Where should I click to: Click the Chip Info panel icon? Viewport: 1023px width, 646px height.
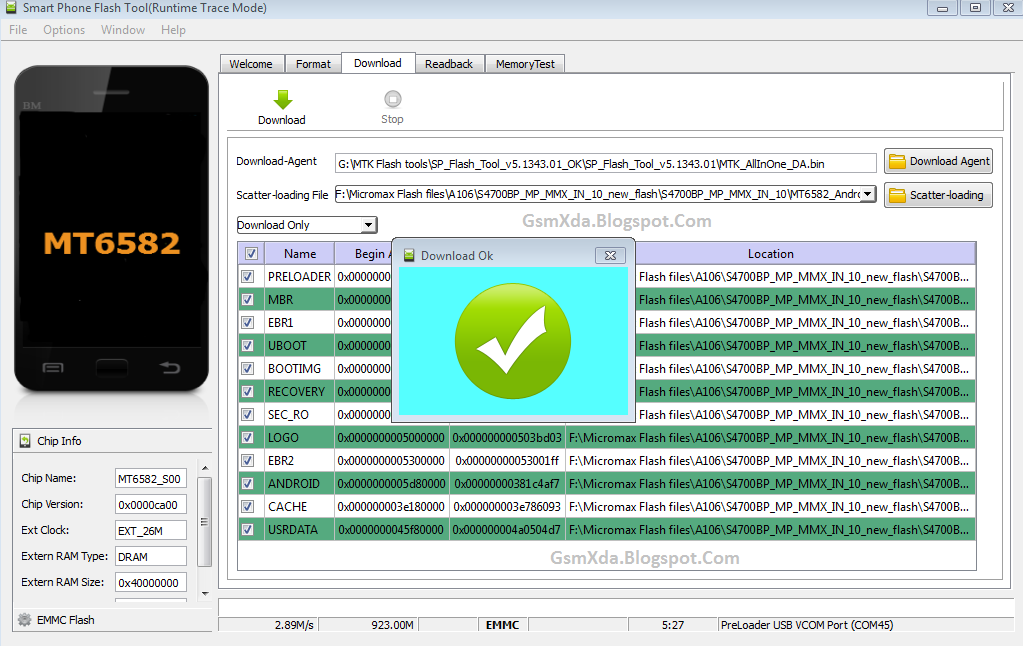[25, 441]
